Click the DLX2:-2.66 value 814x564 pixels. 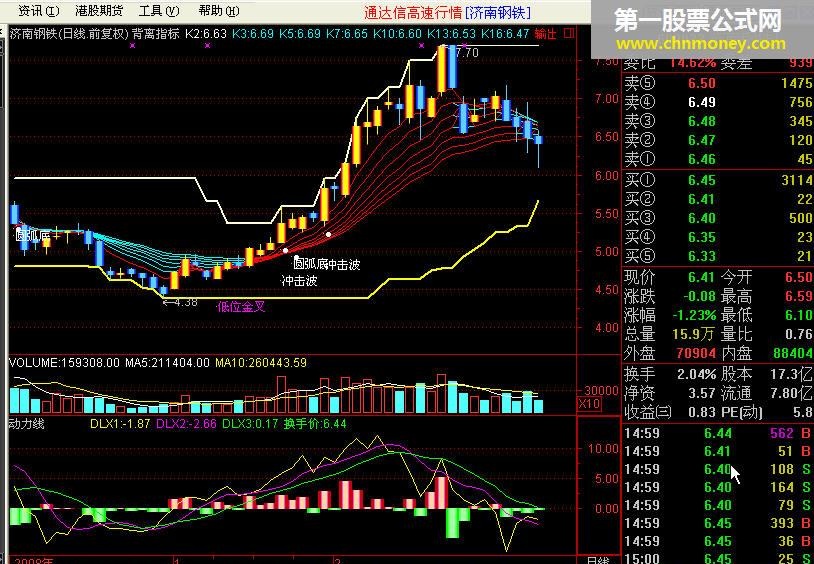pyautogui.click(x=186, y=424)
